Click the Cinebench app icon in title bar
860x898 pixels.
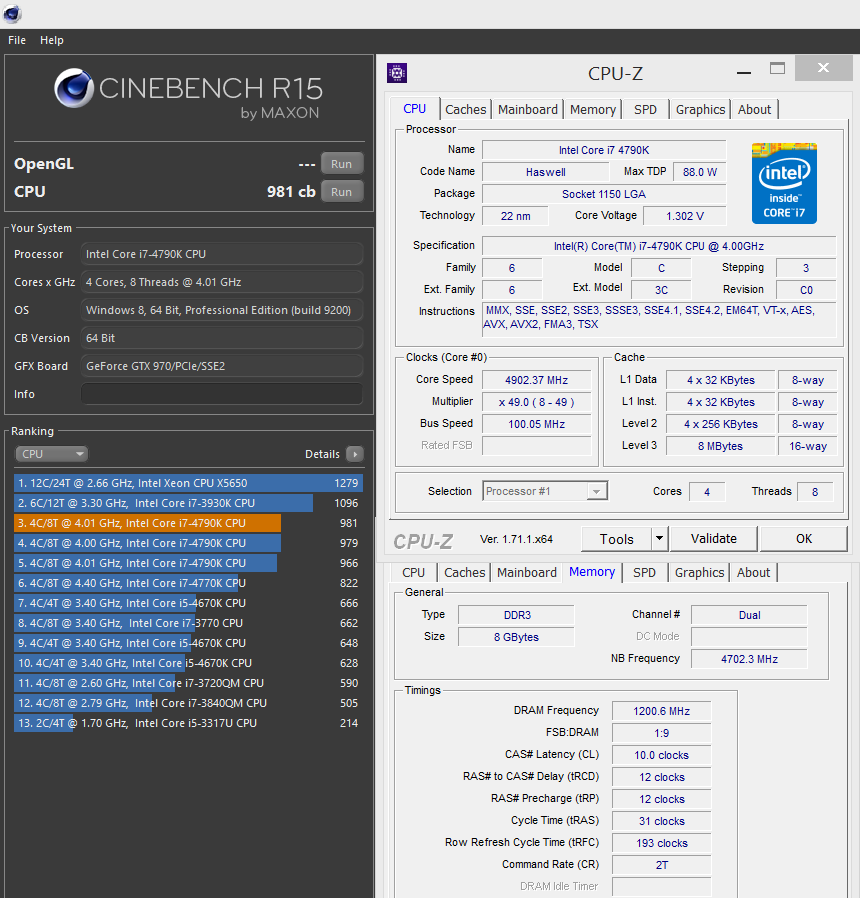click(x=13, y=14)
